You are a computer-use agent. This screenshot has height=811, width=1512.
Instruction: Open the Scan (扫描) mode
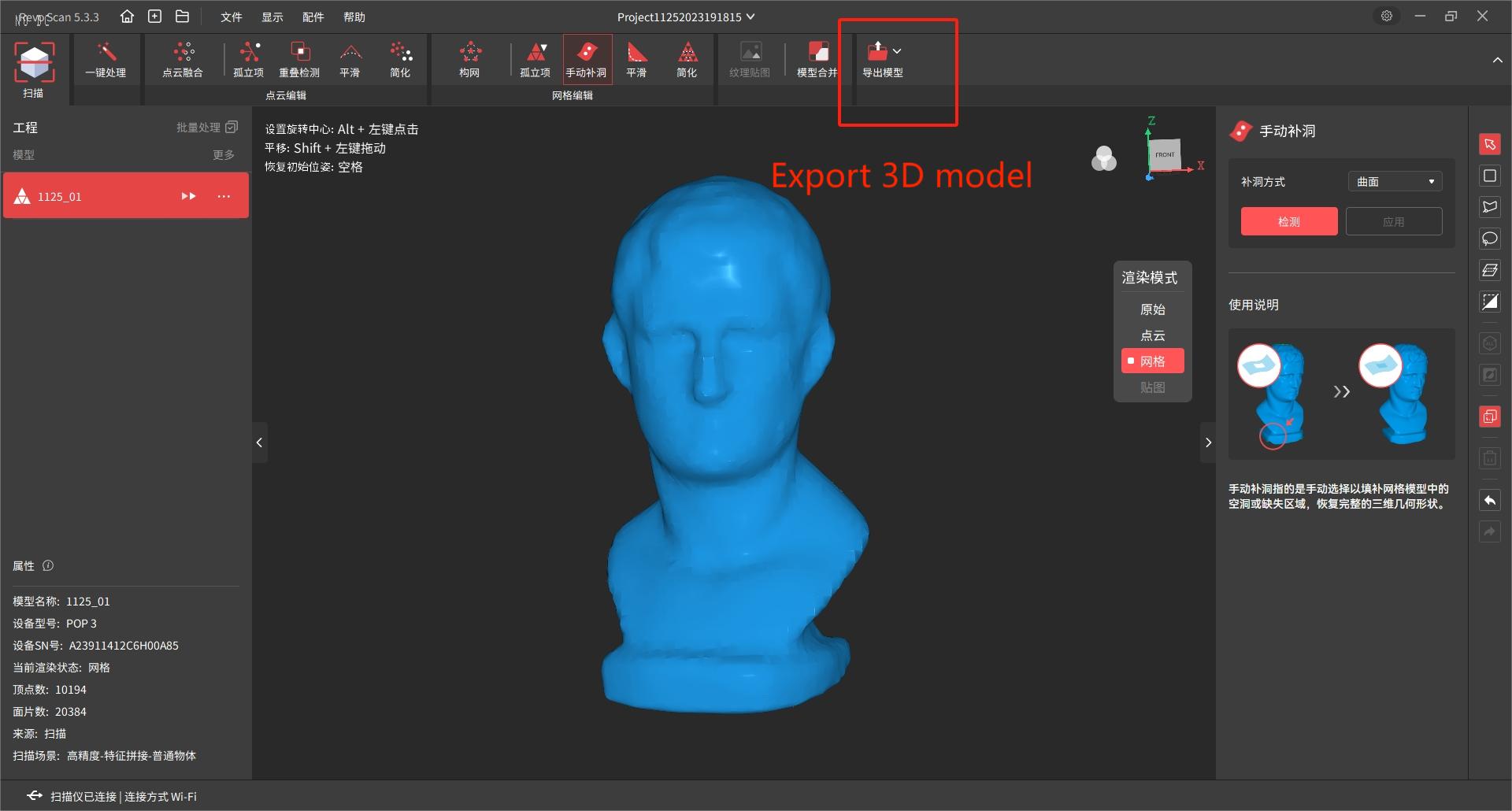pyautogui.click(x=34, y=70)
